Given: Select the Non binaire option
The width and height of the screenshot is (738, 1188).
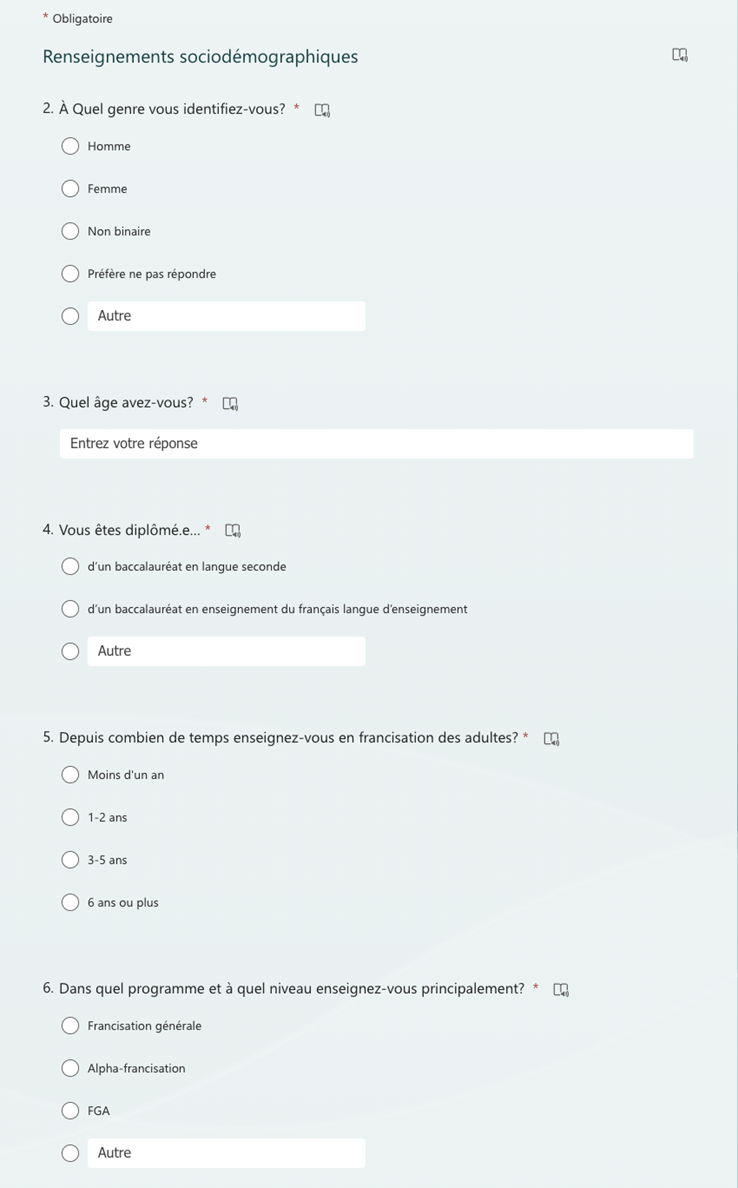Looking at the screenshot, I should pyautogui.click(x=70, y=232).
